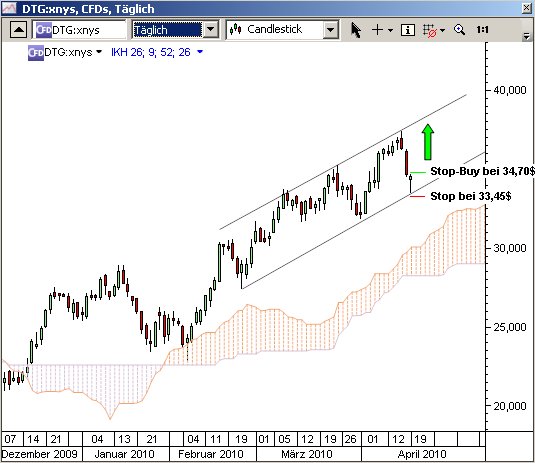Click the collapse toolbar up-arrow button
This screenshot has height=463, width=535.
tap(18, 30)
